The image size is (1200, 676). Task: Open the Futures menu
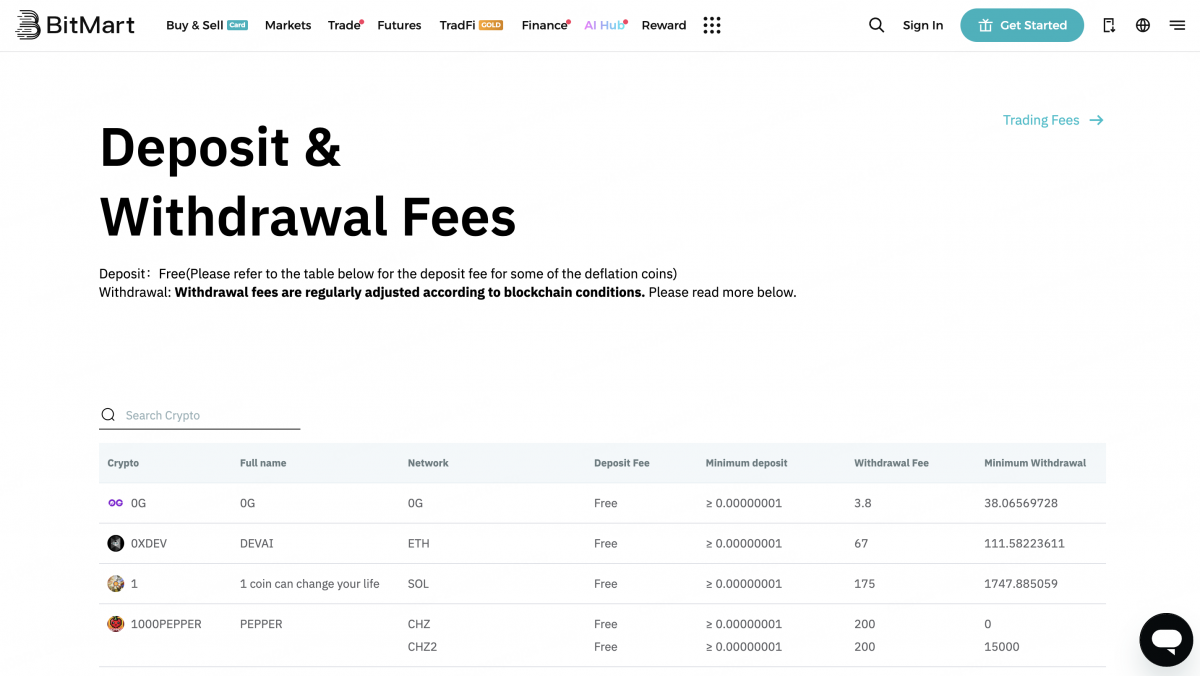click(399, 25)
